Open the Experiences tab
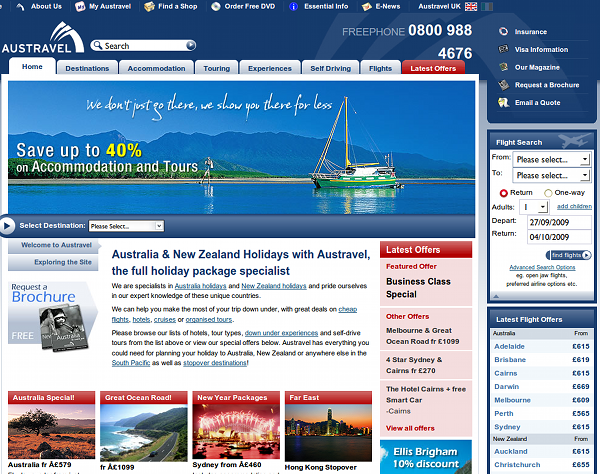 pos(270,68)
